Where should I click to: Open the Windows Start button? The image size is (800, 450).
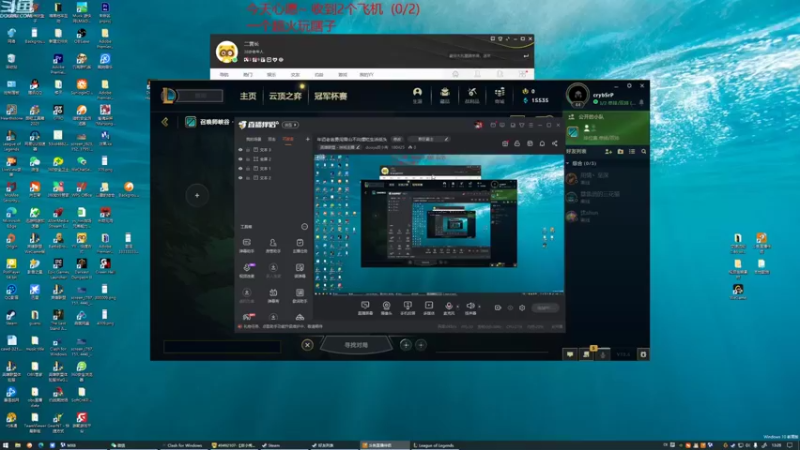pos(6,445)
